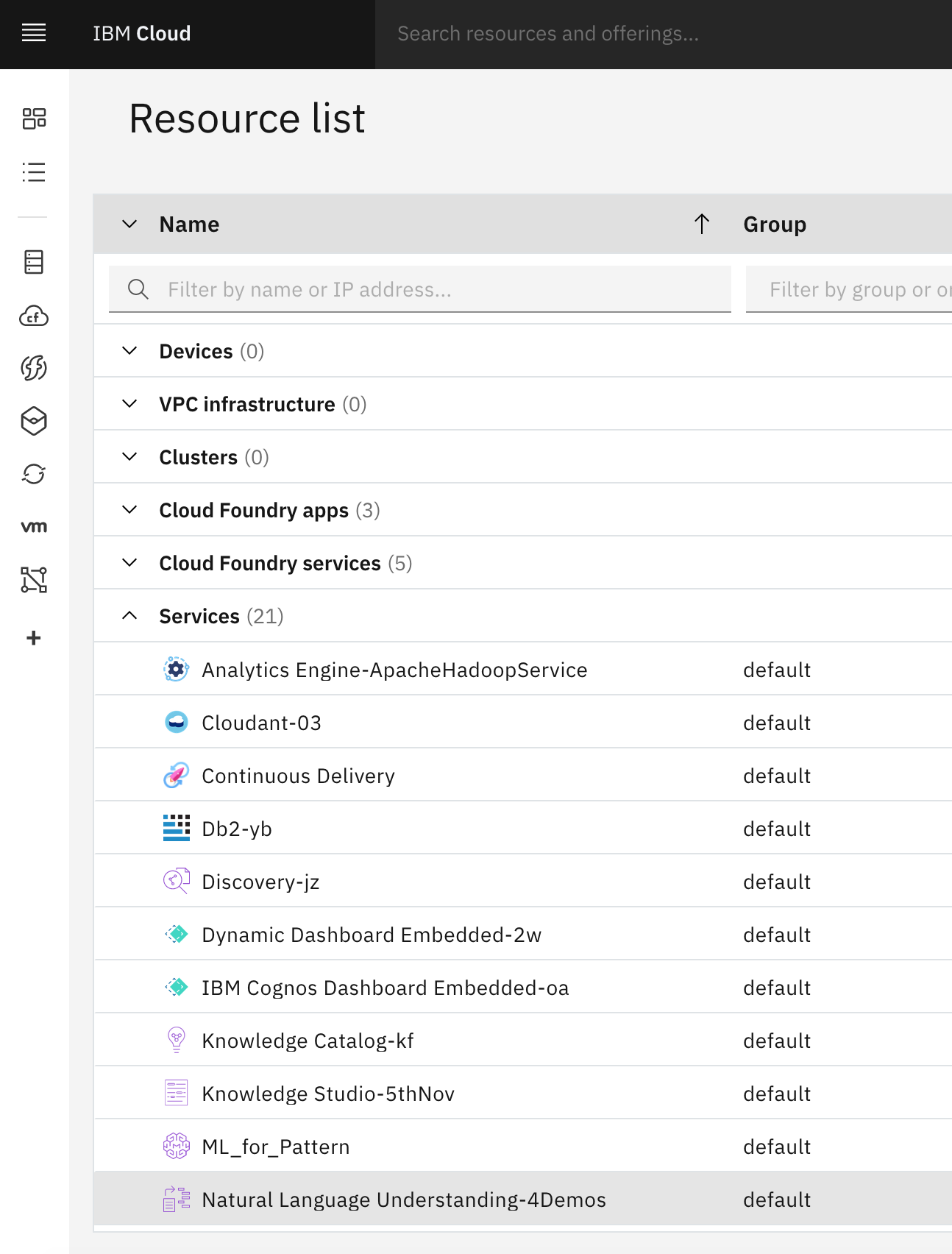This screenshot has width=952, height=1254.
Task: Click the Functions icon in sidebar
Action: [34, 368]
